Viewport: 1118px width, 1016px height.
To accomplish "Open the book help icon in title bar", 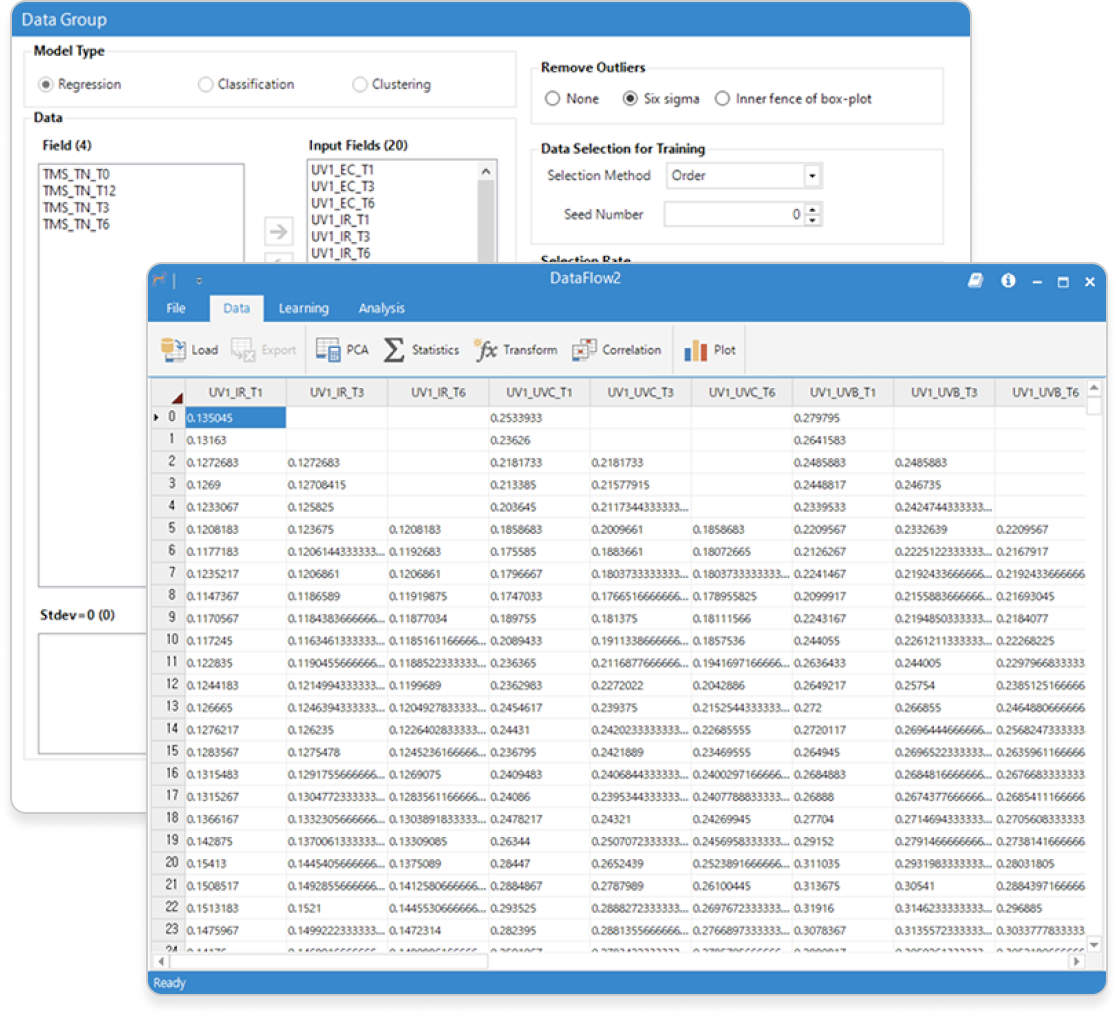I will [x=975, y=281].
